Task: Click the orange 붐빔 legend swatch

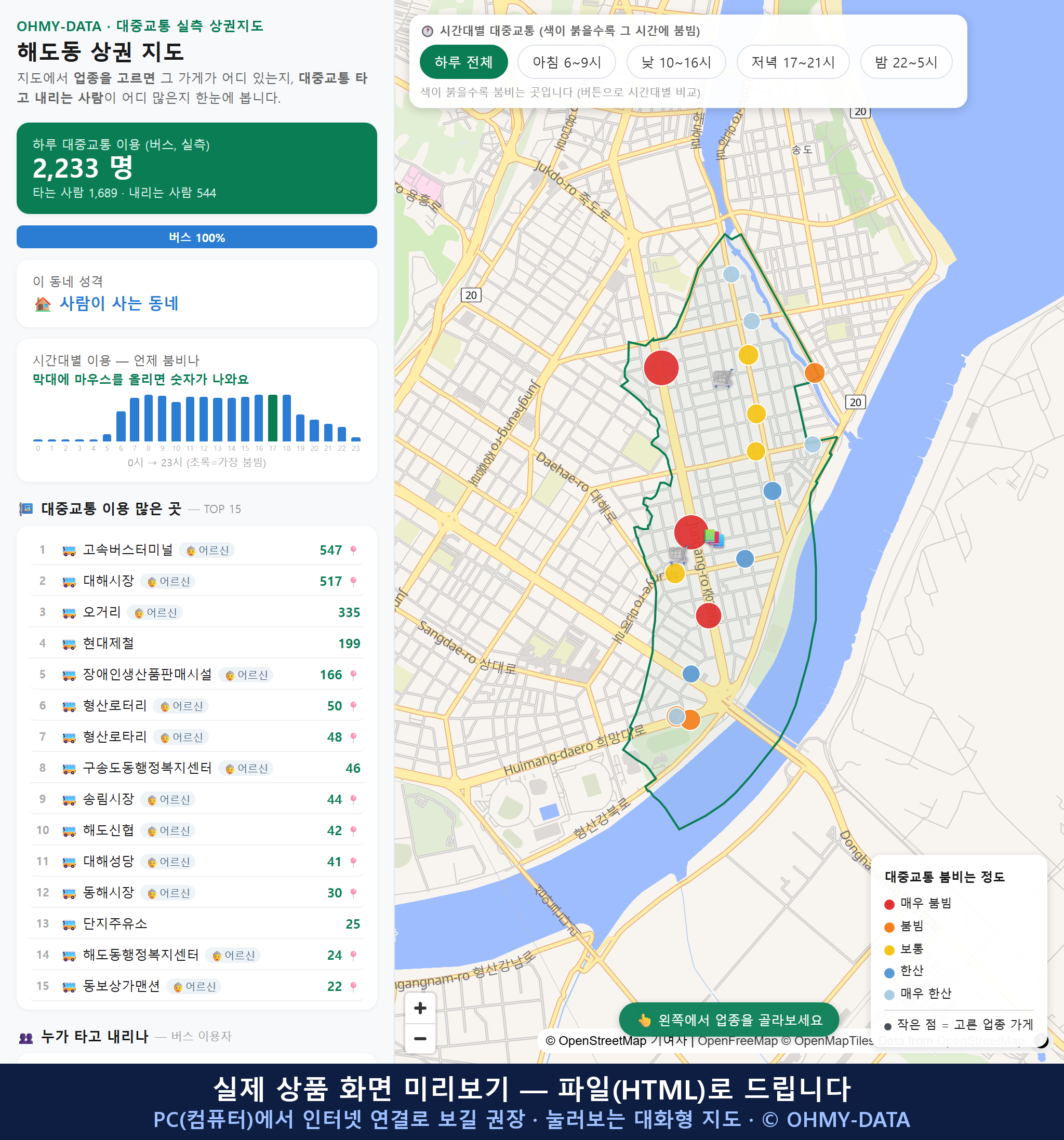Action: coord(889,927)
